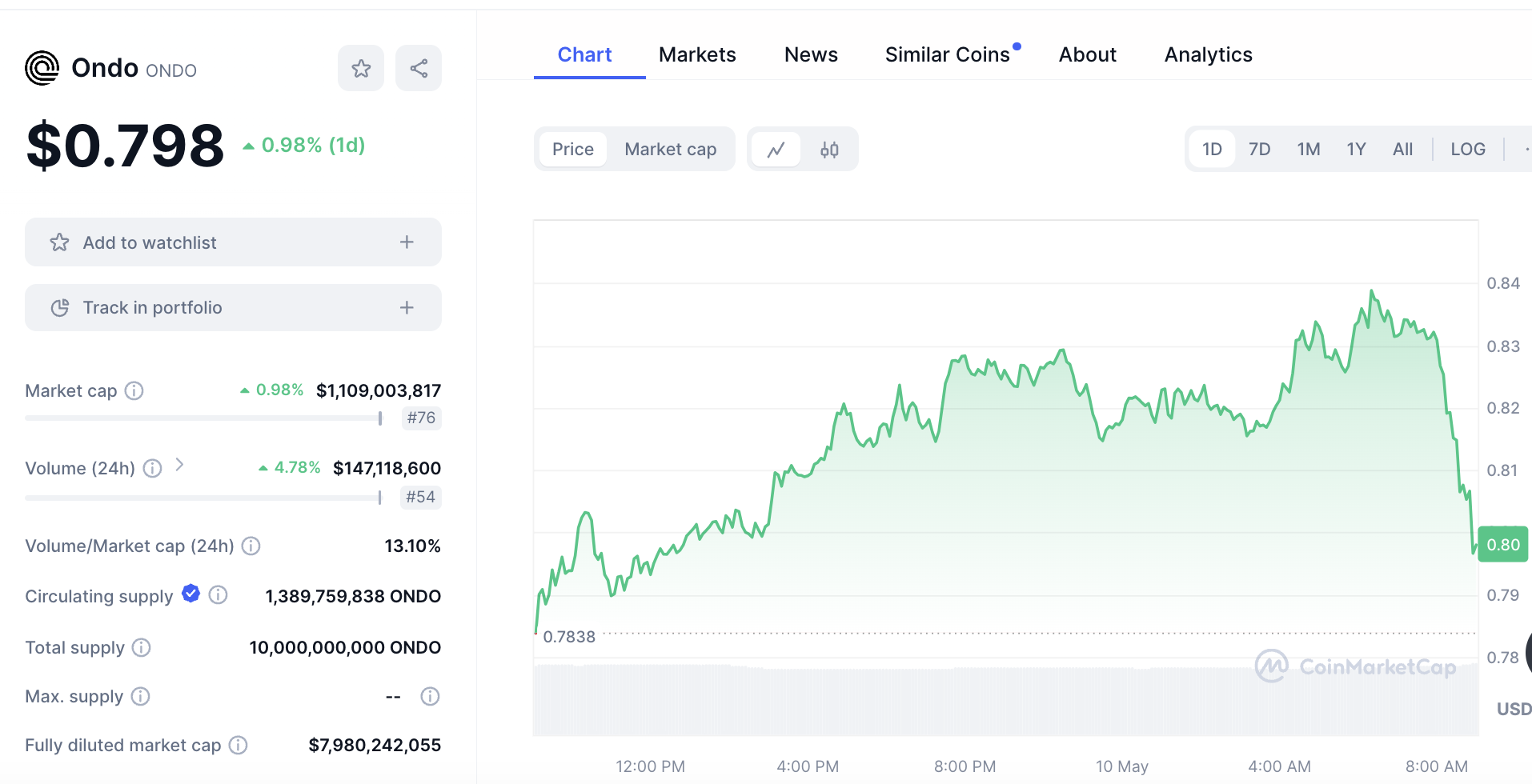Open the Markets tab
This screenshot has width=1532, height=784.
point(697,55)
